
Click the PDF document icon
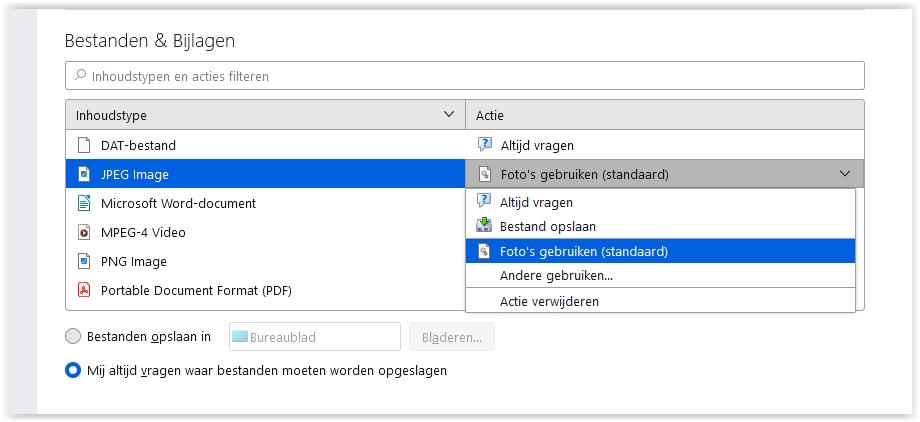coord(84,290)
